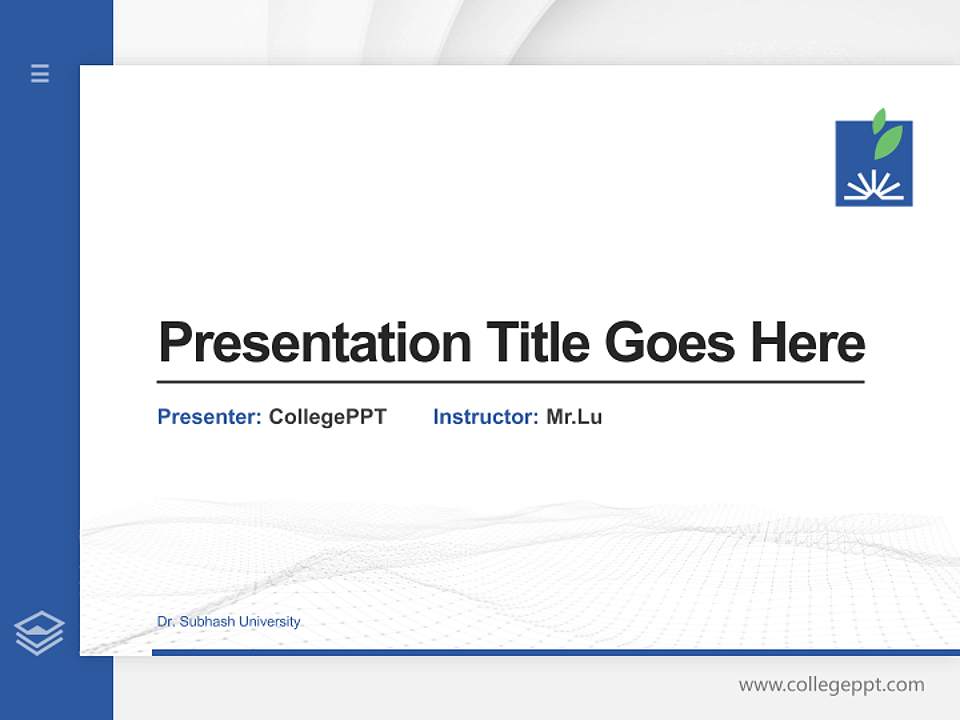Click the stacked layers icon in sidebar
This screenshot has height=720, width=960.
coord(39,633)
